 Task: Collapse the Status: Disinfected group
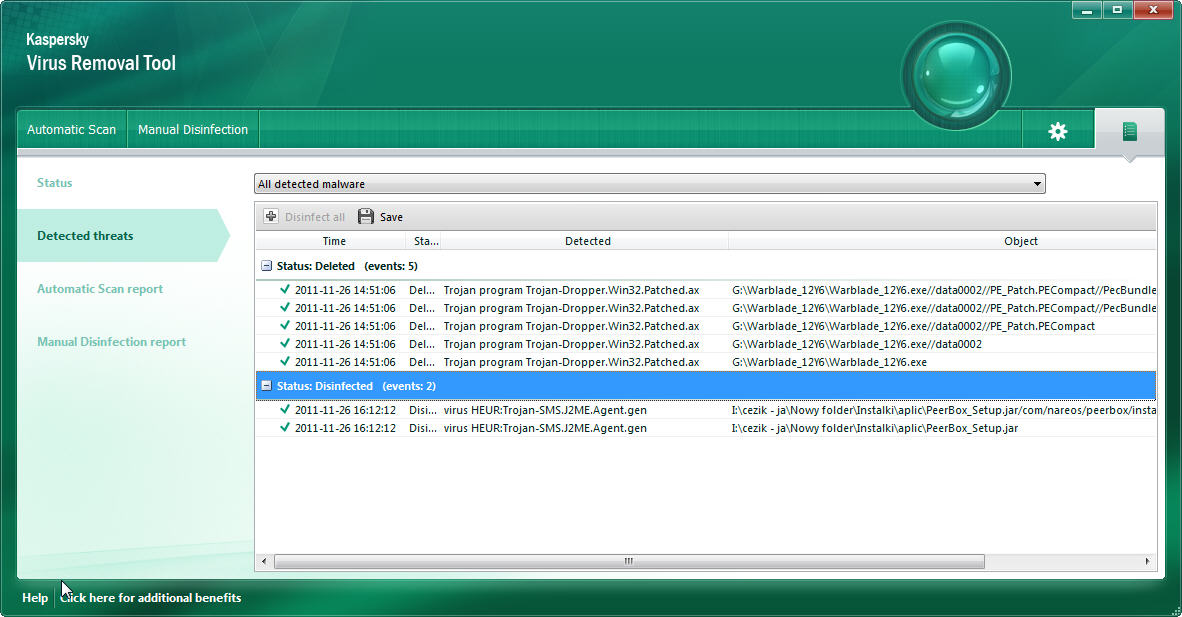pyautogui.click(x=266, y=385)
